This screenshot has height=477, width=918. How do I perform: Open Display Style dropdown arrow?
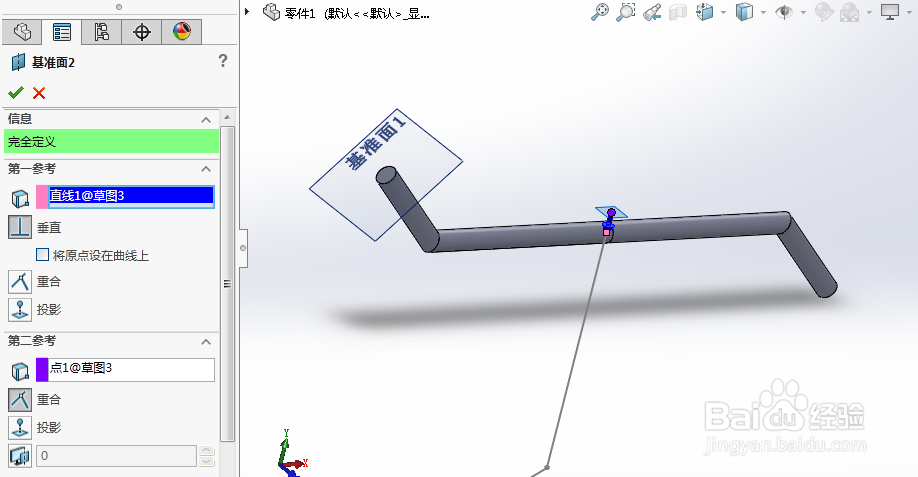tap(763, 12)
